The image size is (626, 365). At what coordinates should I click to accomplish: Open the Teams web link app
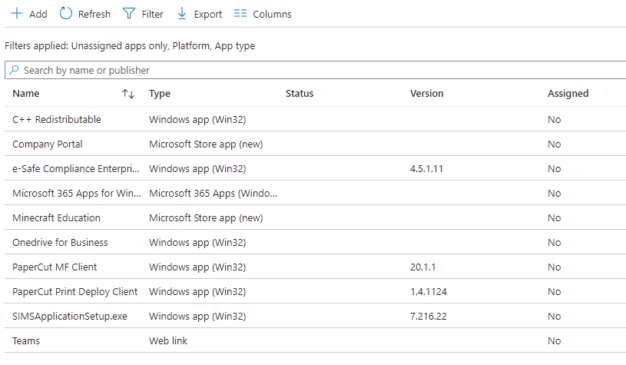pos(26,341)
